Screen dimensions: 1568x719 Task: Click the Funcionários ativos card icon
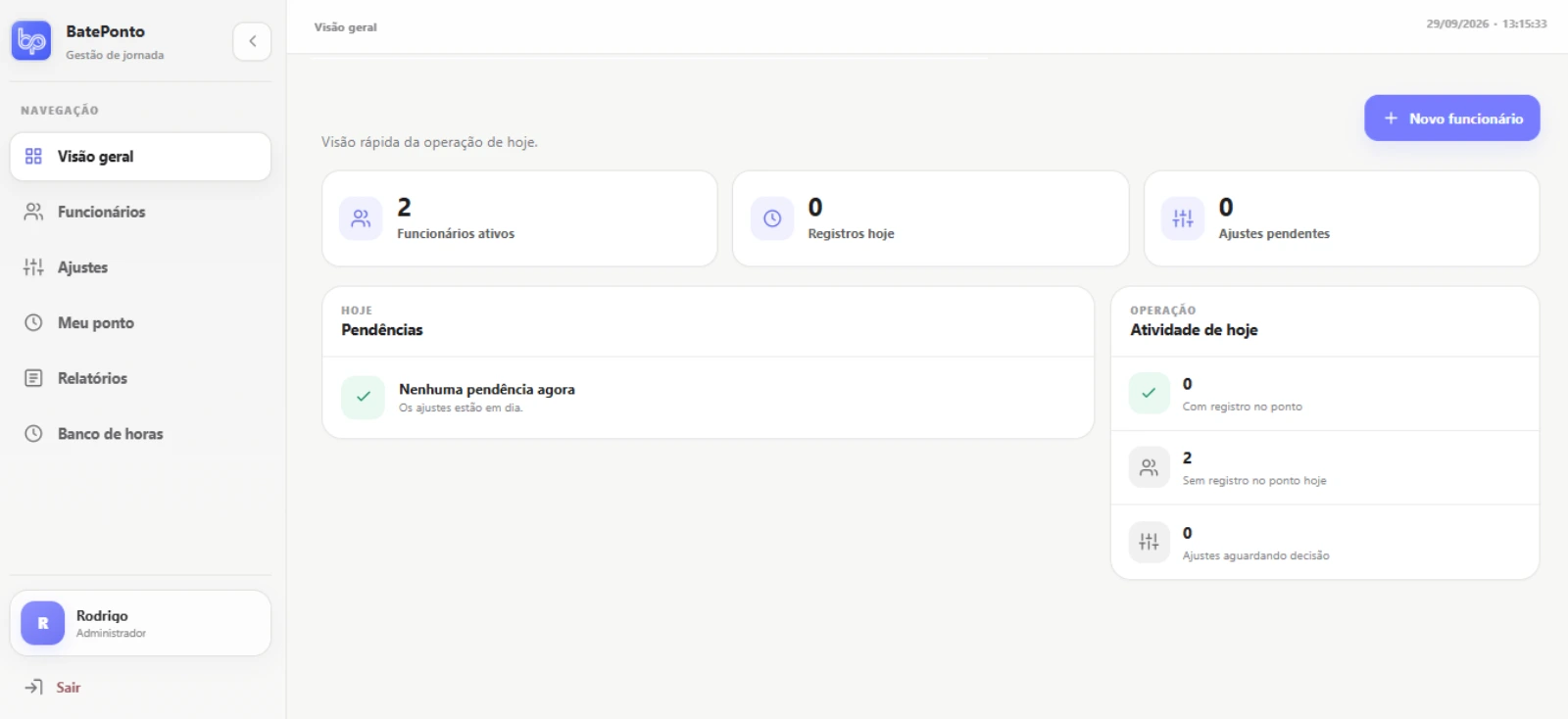click(x=361, y=218)
